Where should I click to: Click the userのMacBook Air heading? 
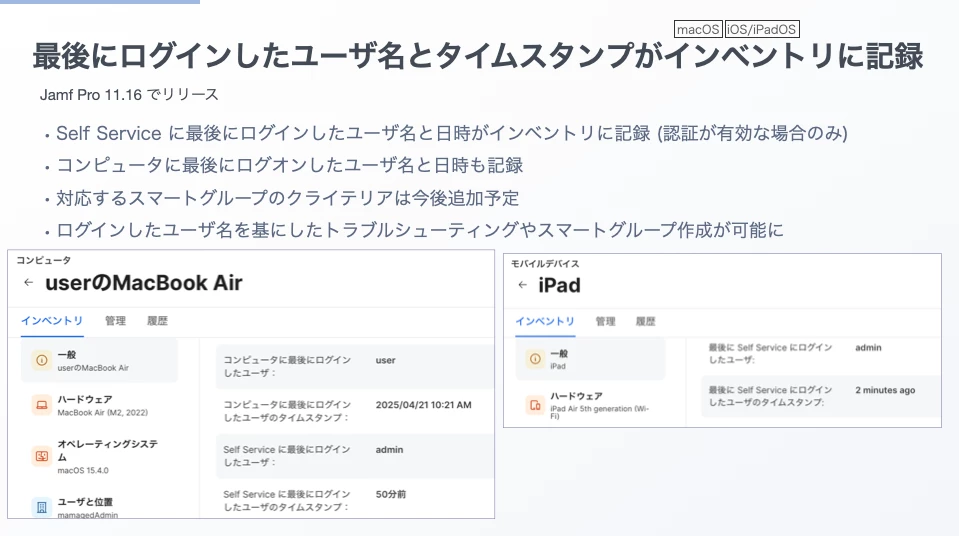point(144,283)
